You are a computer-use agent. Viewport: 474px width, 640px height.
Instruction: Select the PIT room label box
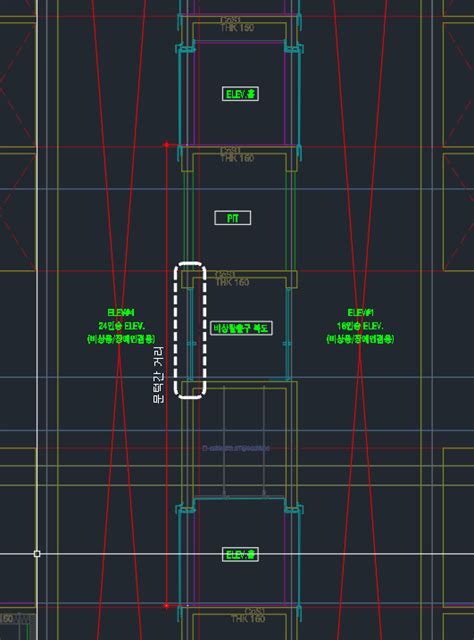(233, 218)
